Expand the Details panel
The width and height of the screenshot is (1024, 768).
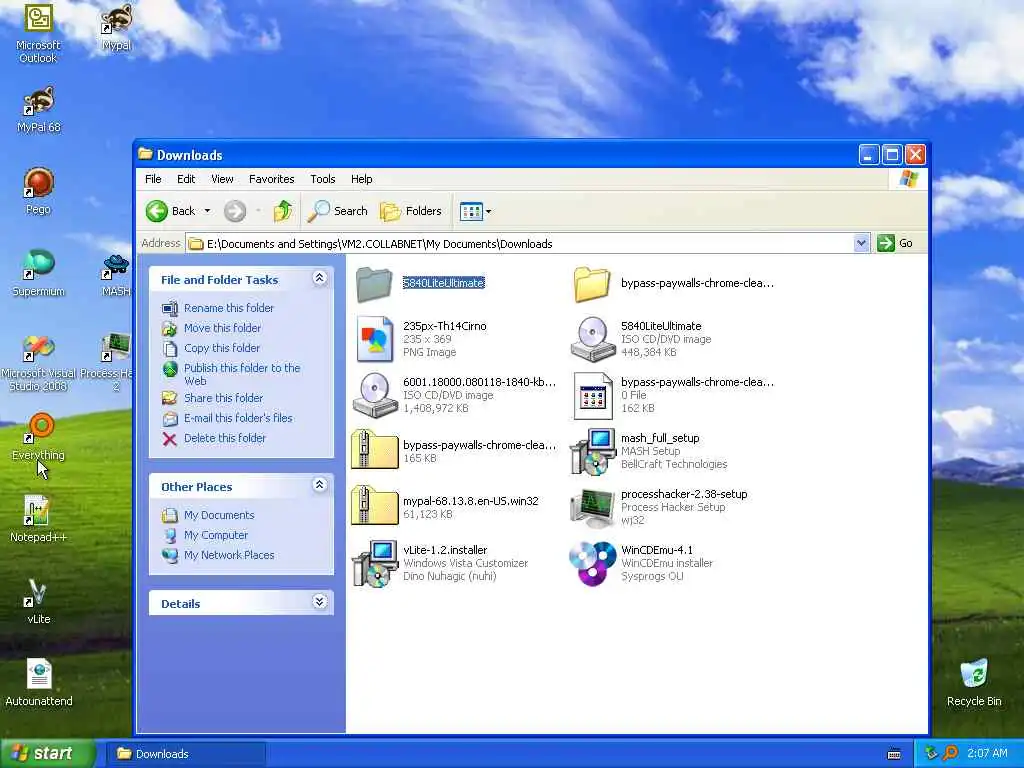click(x=319, y=601)
